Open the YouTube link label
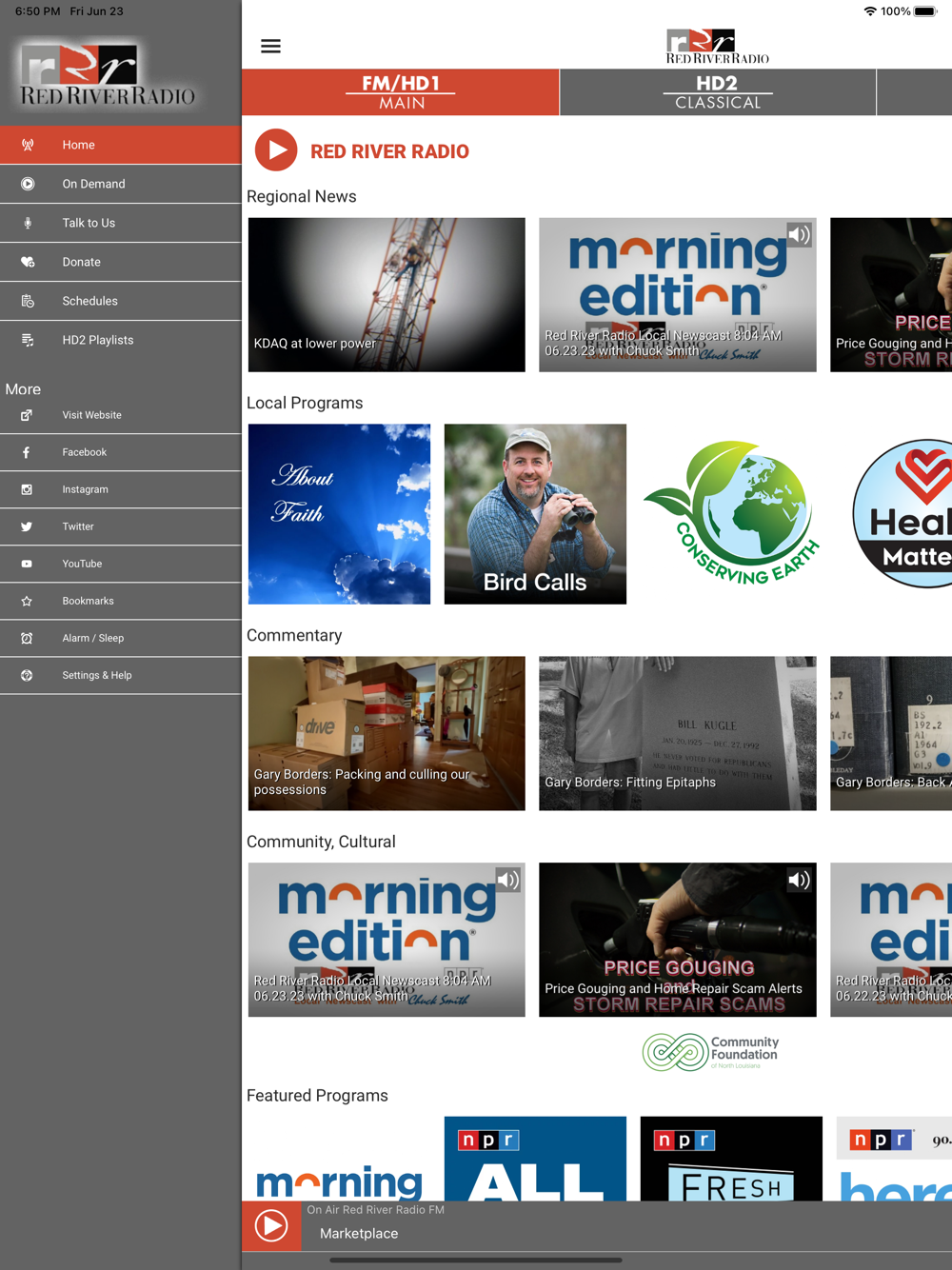 (82, 564)
